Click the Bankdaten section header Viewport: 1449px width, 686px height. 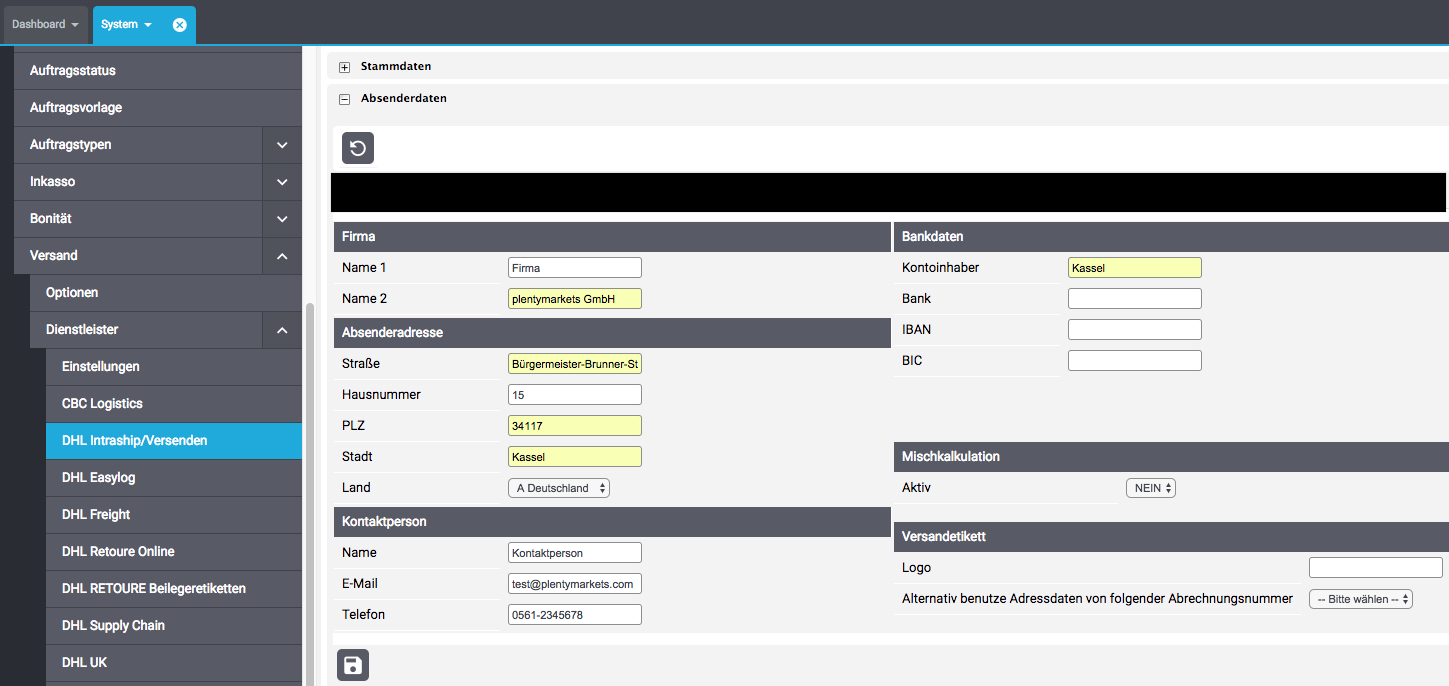[1171, 237]
